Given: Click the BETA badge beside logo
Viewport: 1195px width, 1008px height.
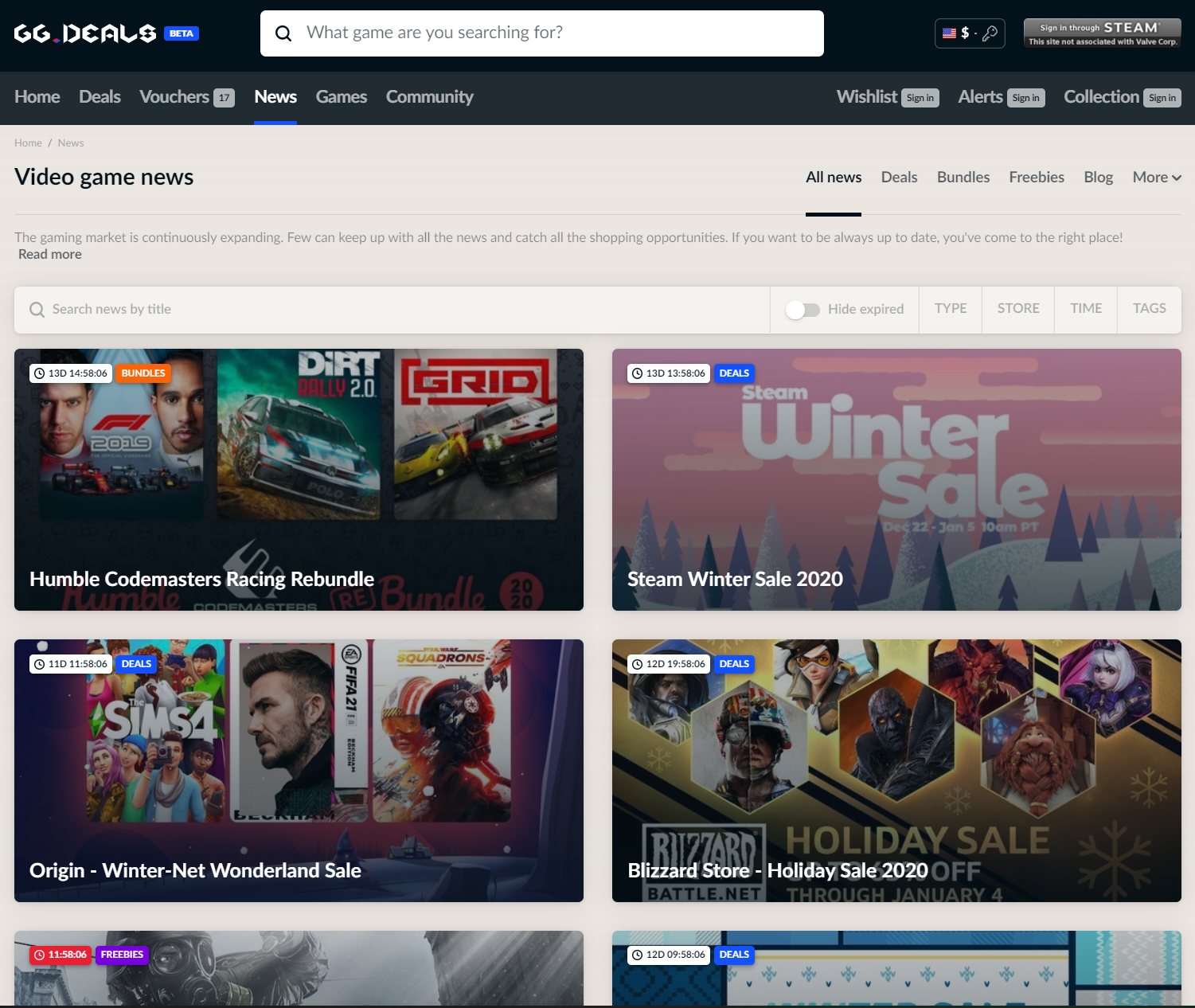Looking at the screenshot, I should tap(182, 33).
